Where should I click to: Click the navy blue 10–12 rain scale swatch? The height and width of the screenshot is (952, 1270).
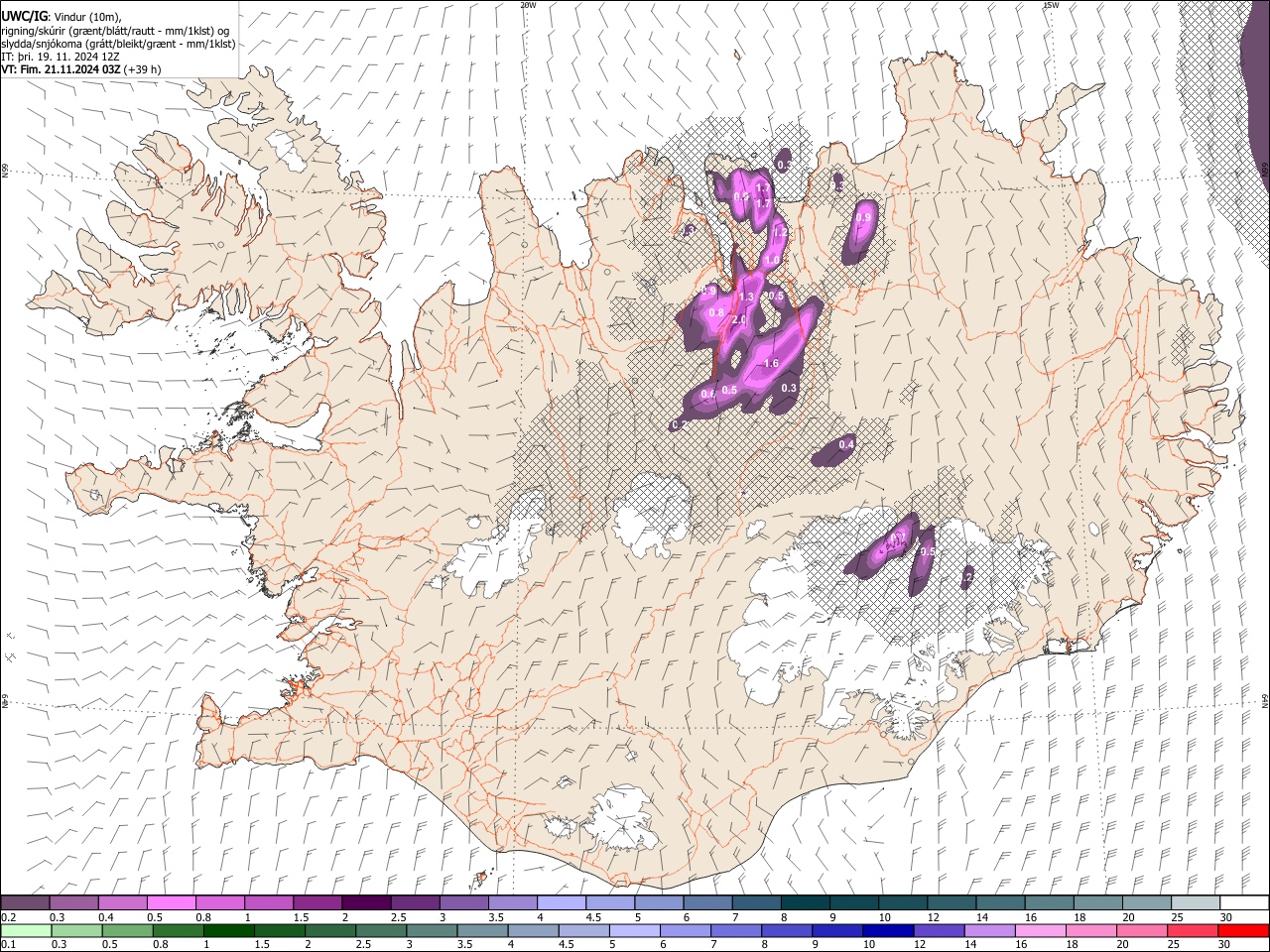point(887,930)
